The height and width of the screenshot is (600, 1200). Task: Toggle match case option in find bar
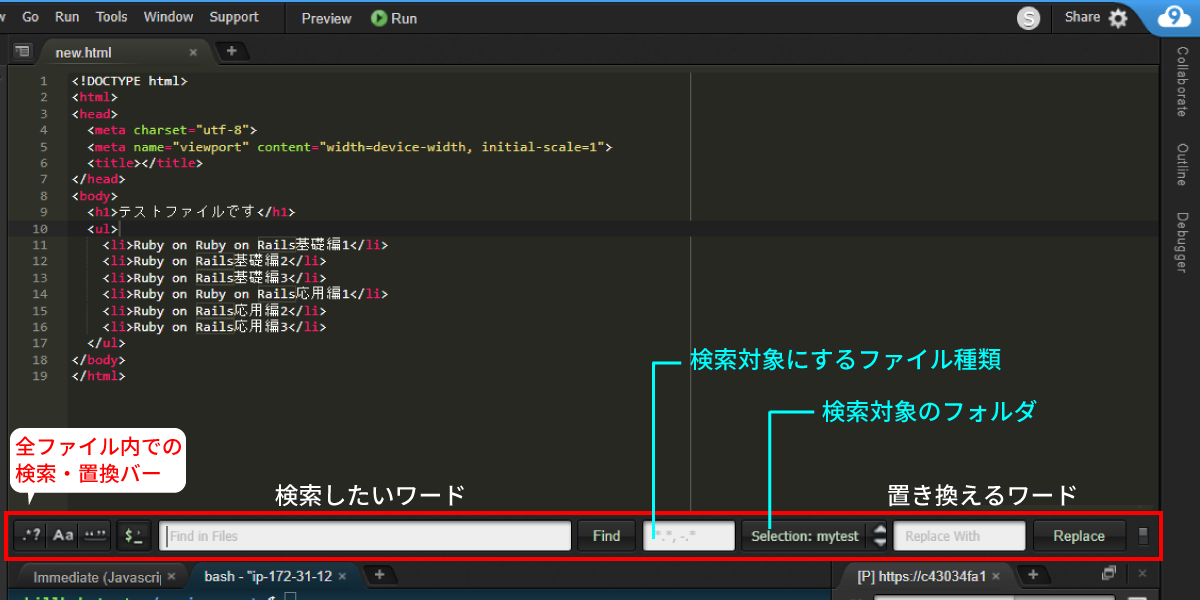pos(63,536)
